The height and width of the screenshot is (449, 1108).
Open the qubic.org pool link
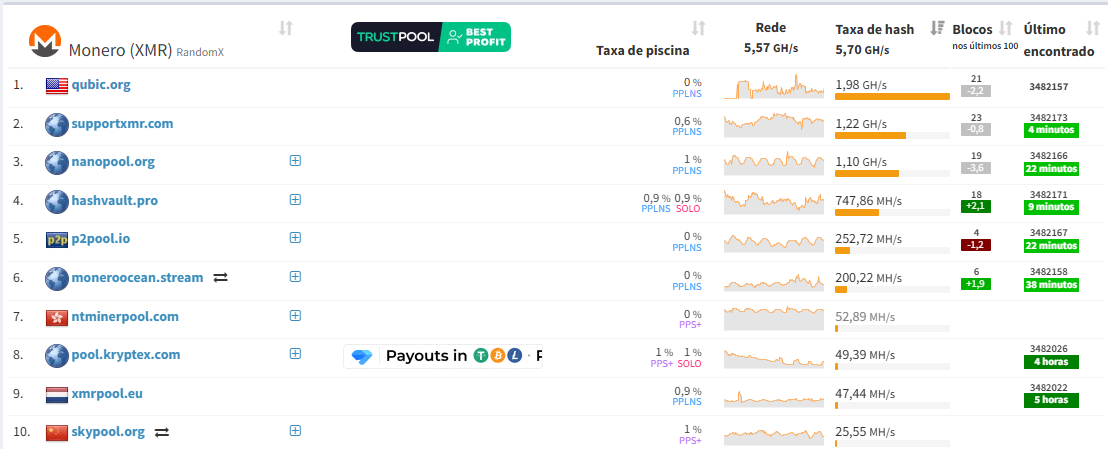pos(101,85)
